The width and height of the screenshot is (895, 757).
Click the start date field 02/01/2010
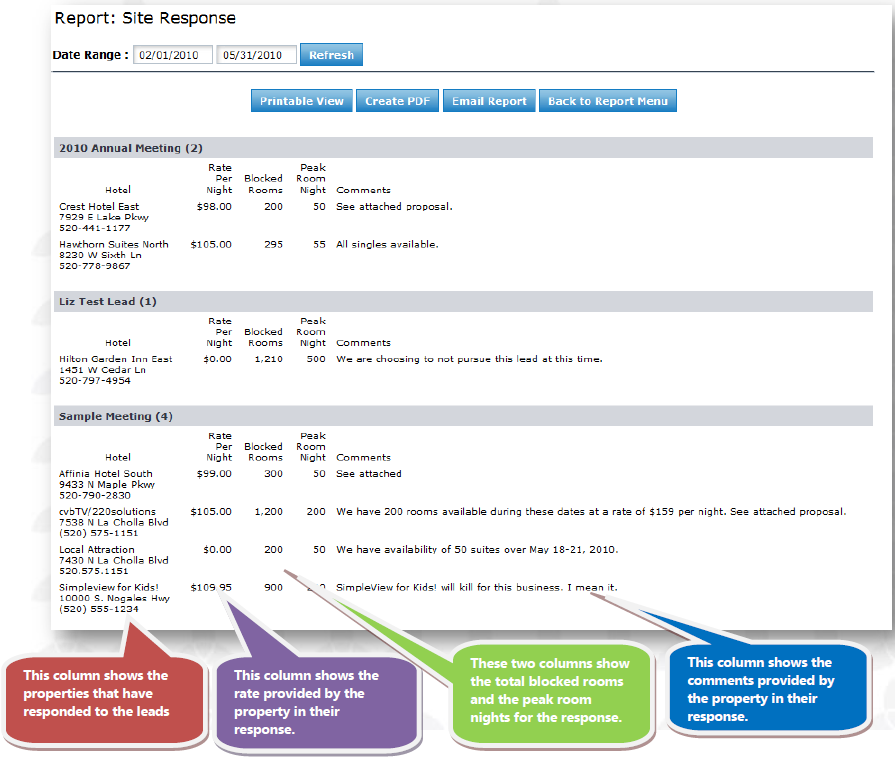tap(173, 55)
